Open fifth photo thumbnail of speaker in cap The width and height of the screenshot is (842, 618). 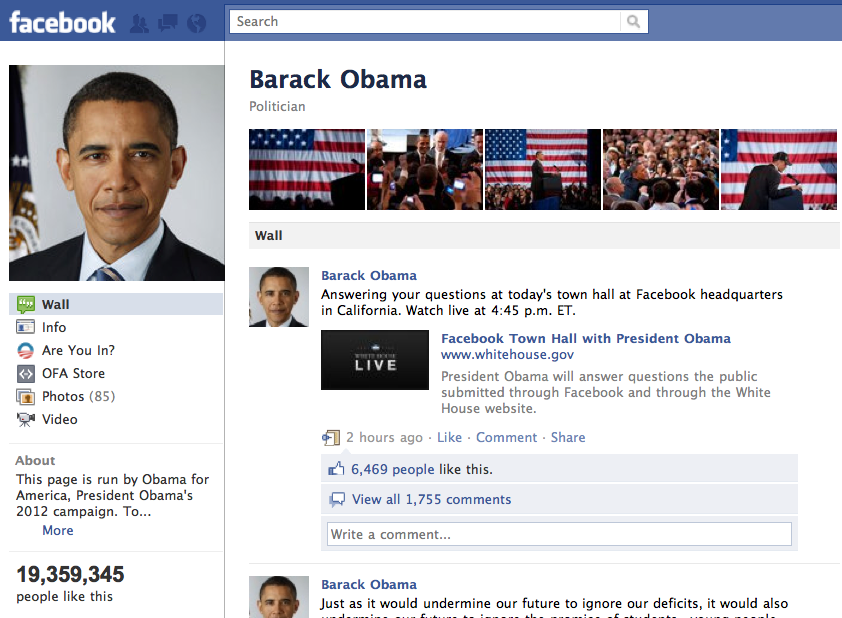[x=779, y=169]
